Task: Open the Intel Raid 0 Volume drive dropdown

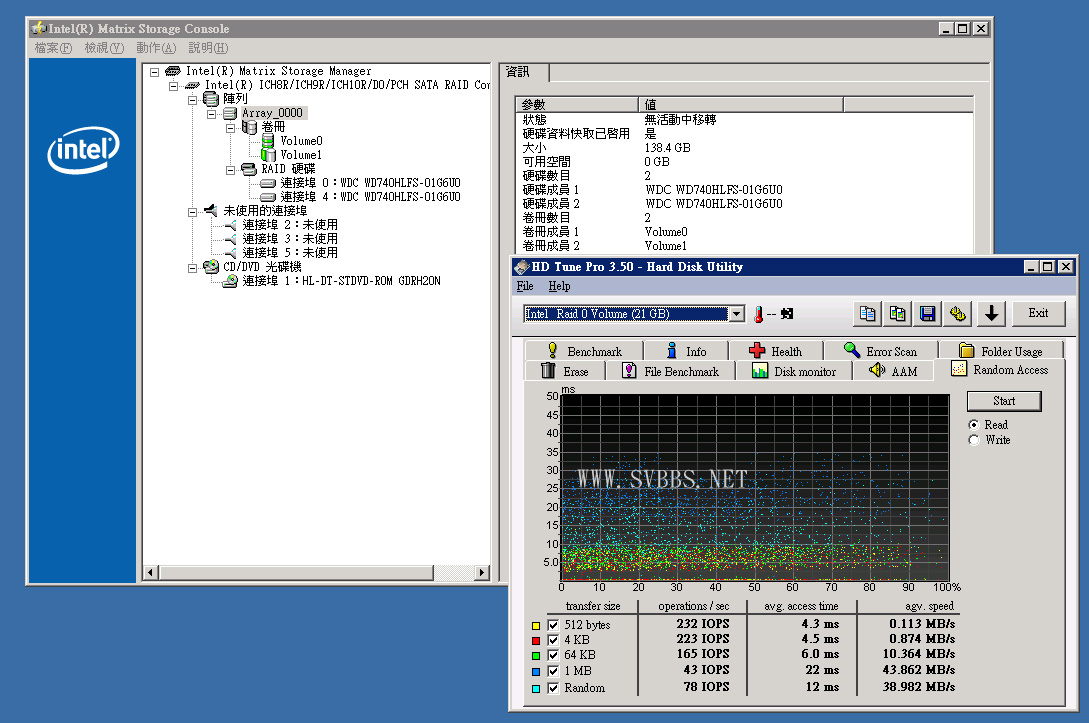Action: point(737,314)
